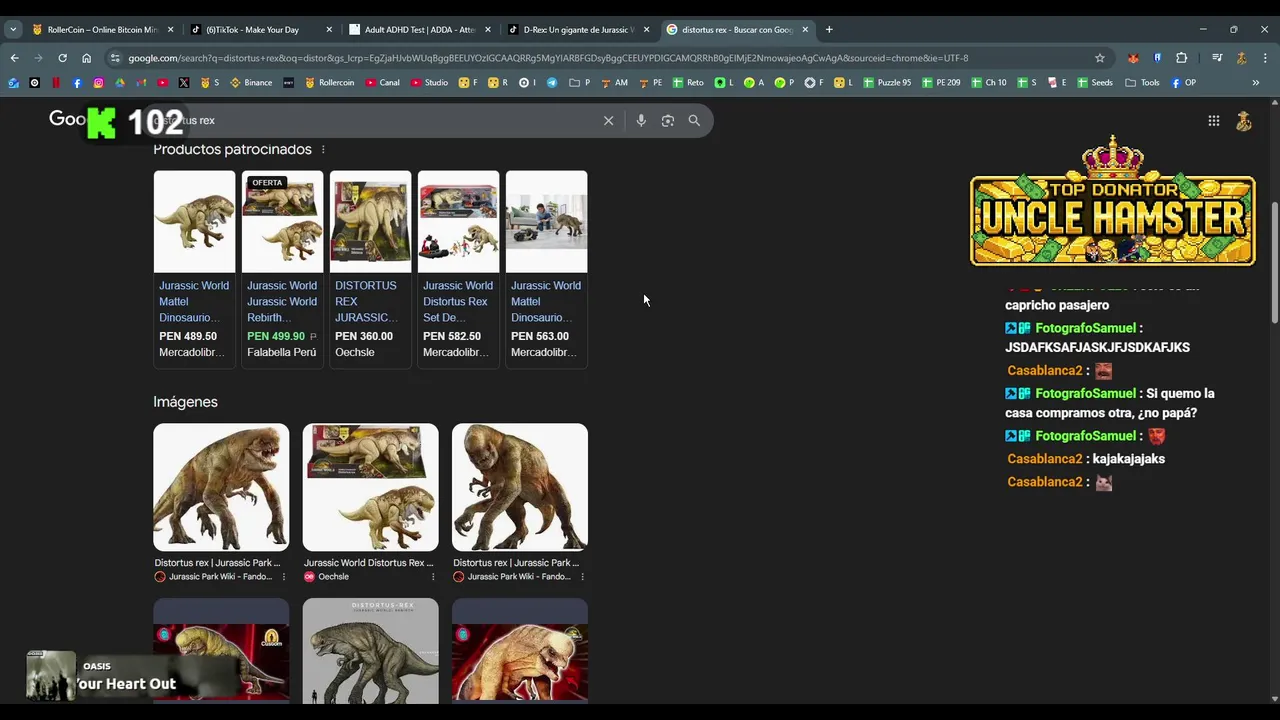
Task: Open more options for Oechsle image result
Action: tap(433, 577)
